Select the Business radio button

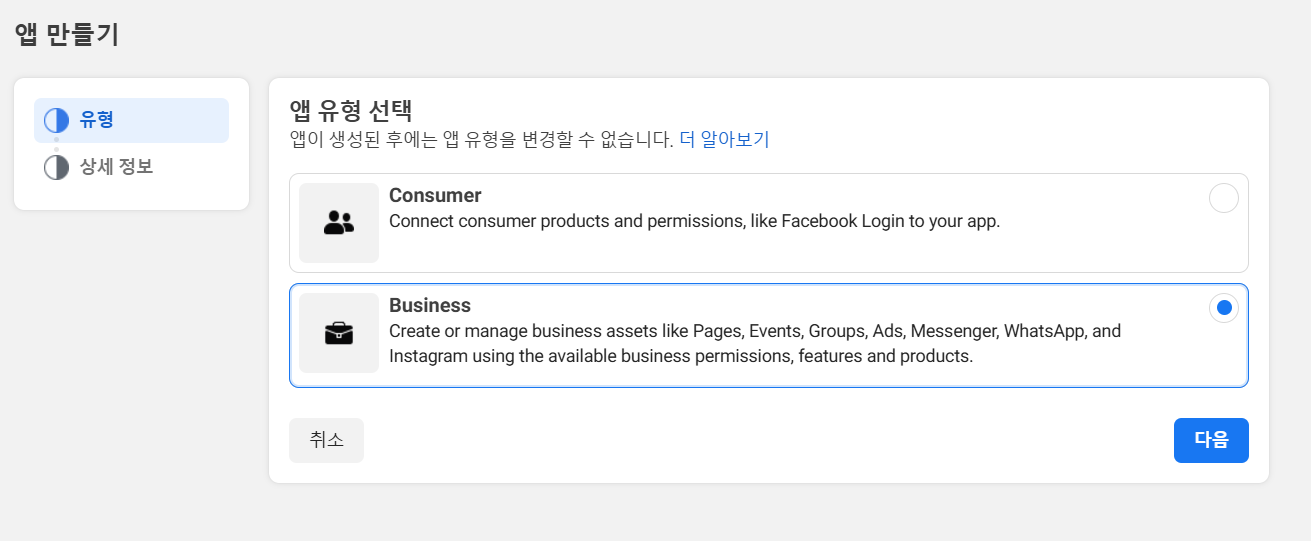point(1224,308)
